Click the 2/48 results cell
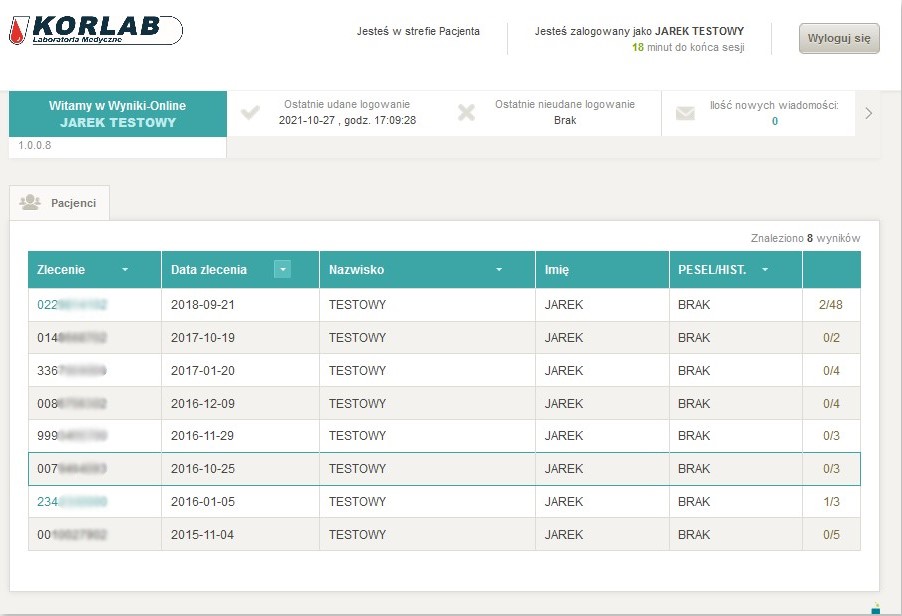Viewport: 902px width, 616px height. click(x=830, y=305)
